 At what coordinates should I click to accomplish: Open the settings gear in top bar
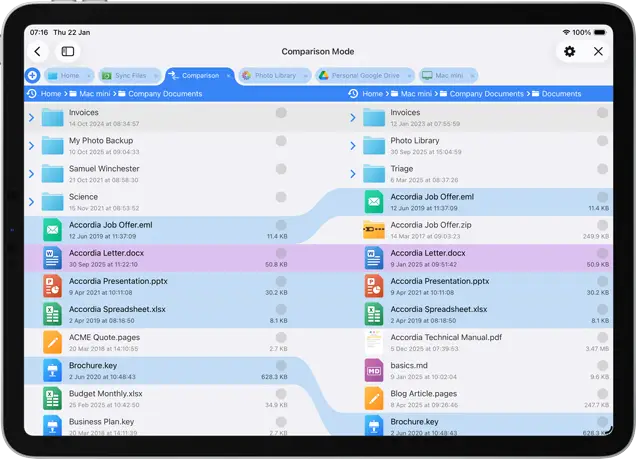click(x=569, y=51)
